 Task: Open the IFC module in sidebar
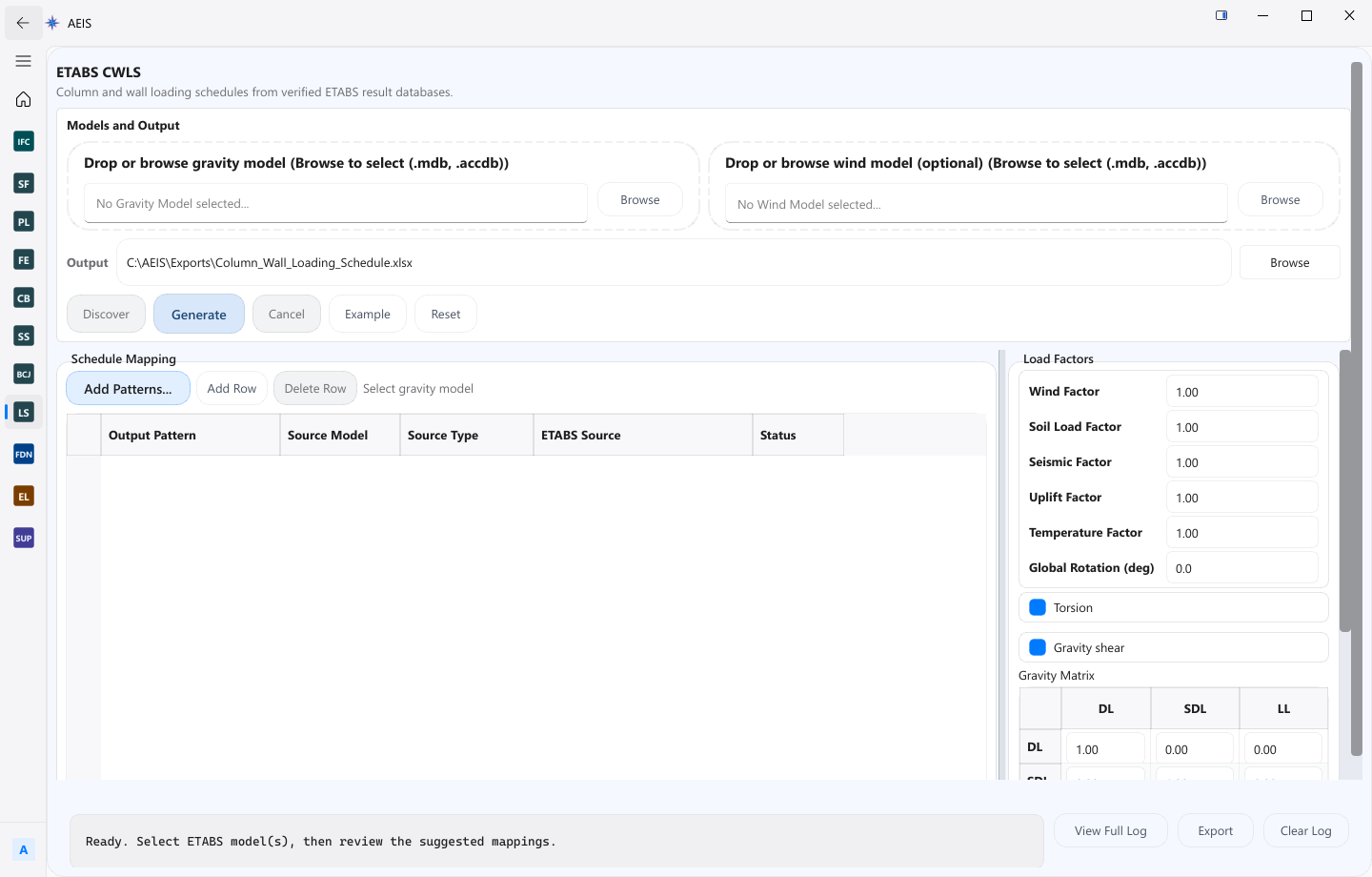pos(24,141)
